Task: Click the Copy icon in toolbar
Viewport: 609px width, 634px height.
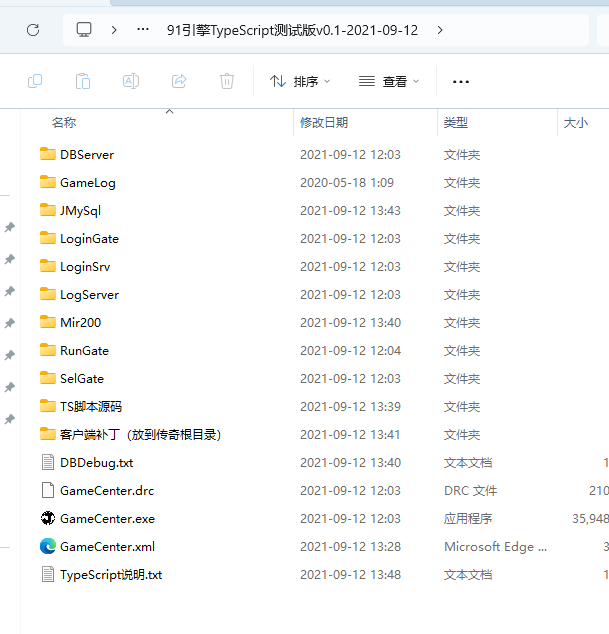Action: [35, 81]
